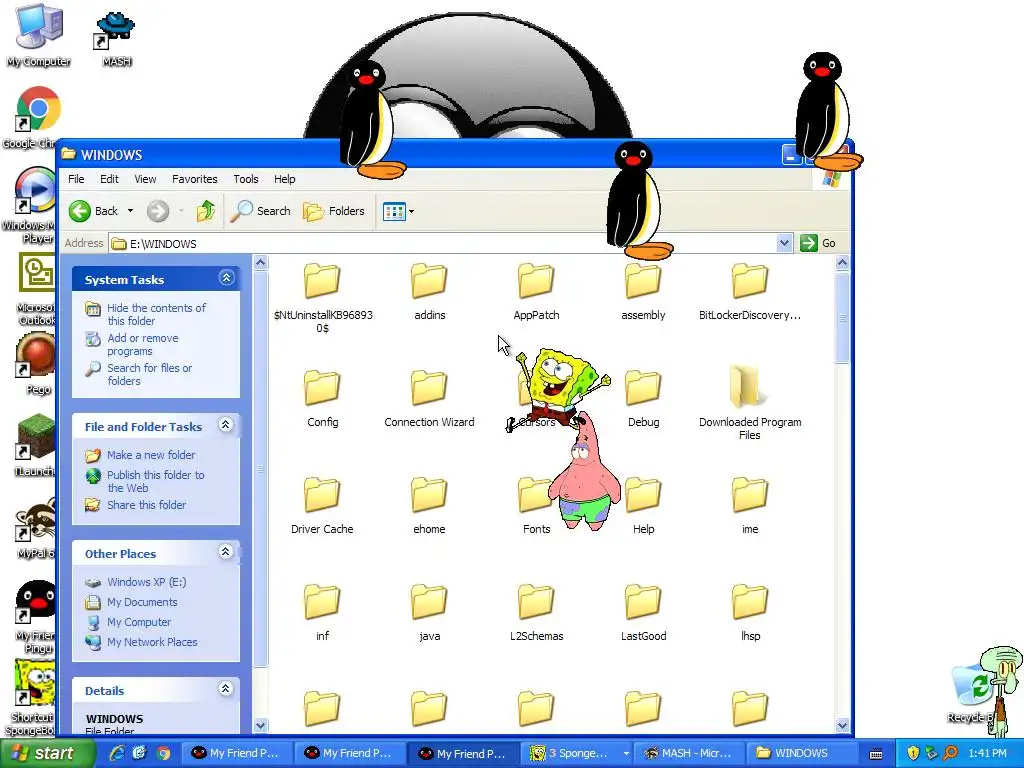The height and width of the screenshot is (768, 1024).
Task: Select the LastGood folder
Action: [x=643, y=613]
